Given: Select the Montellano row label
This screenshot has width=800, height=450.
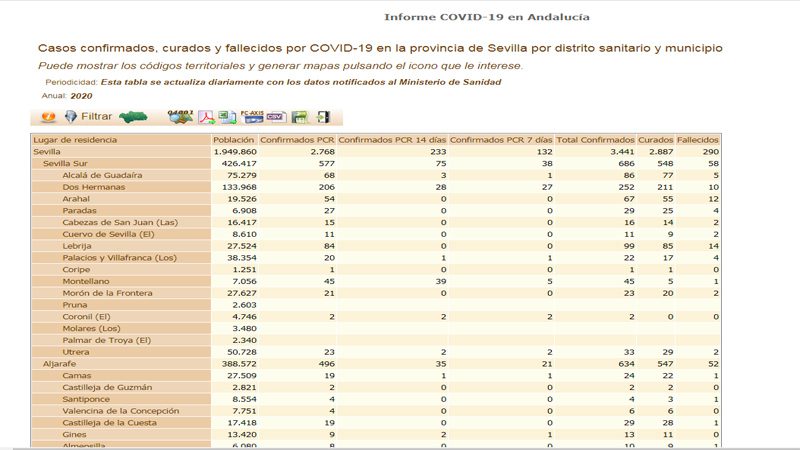Looking at the screenshot, I should (x=86, y=281).
